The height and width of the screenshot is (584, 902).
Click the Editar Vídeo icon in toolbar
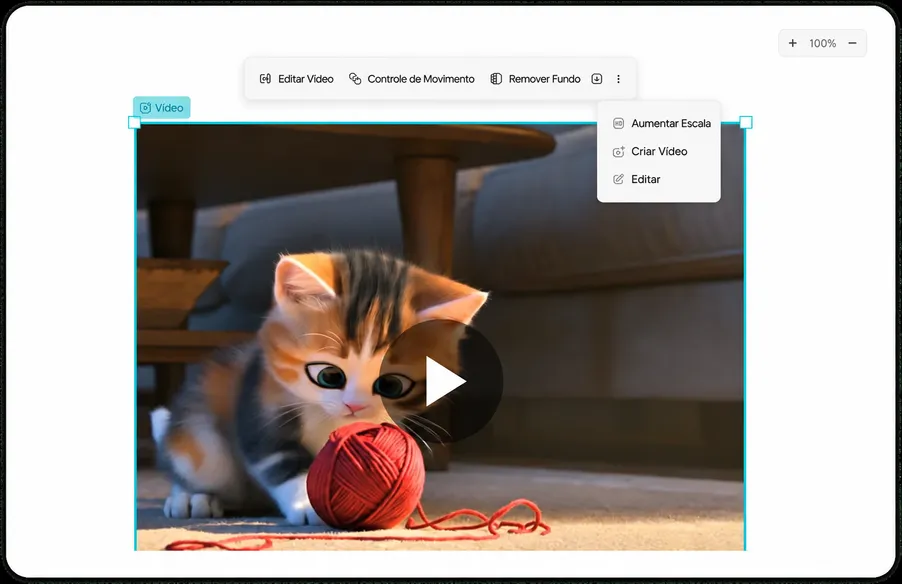pos(265,79)
